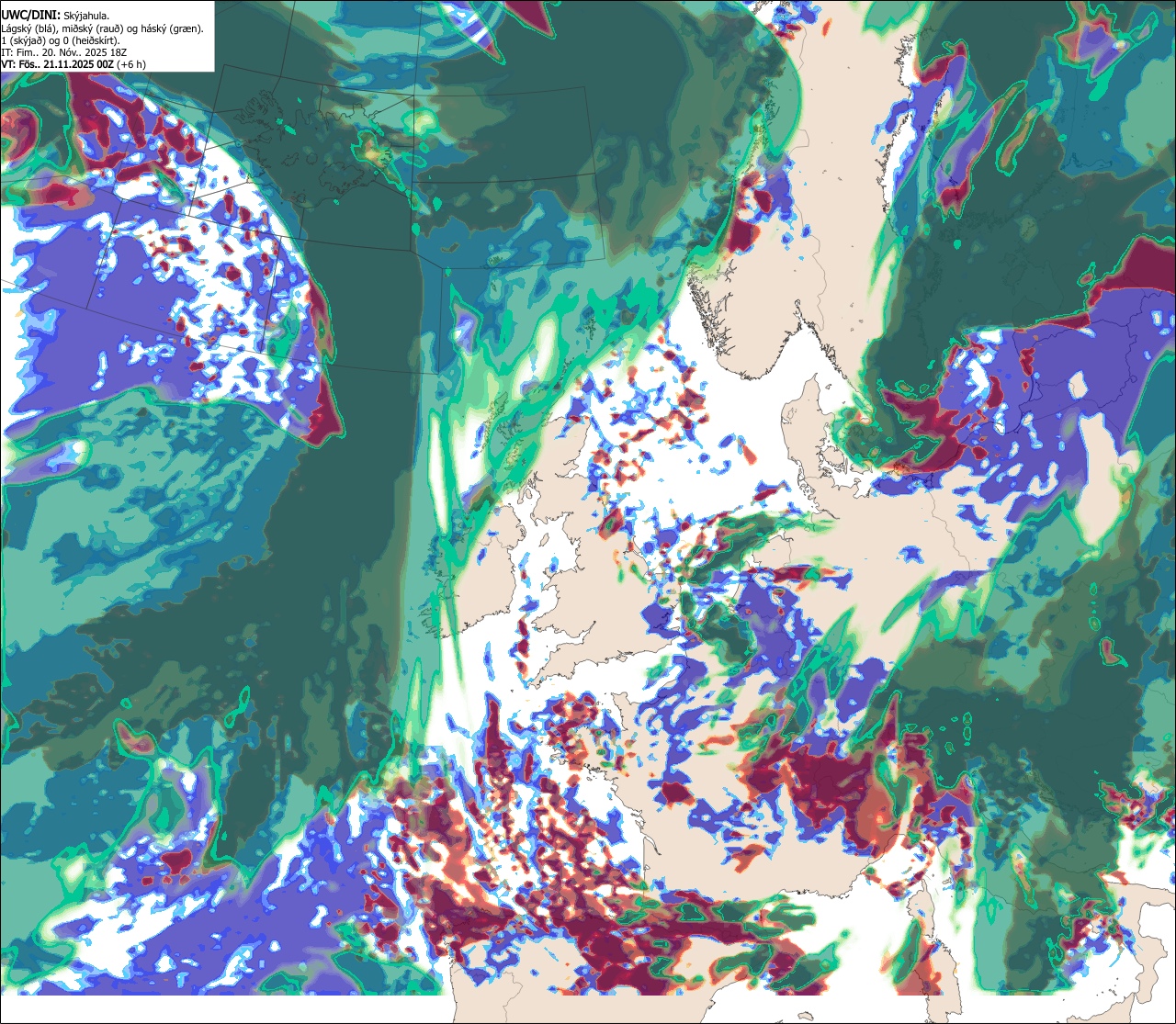Image resolution: width=1176 pixels, height=1024 pixels.
Task: Click the "IT: Fim.. 20. Nóv.. 2025 18Z" line
Action: pos(64,52)
